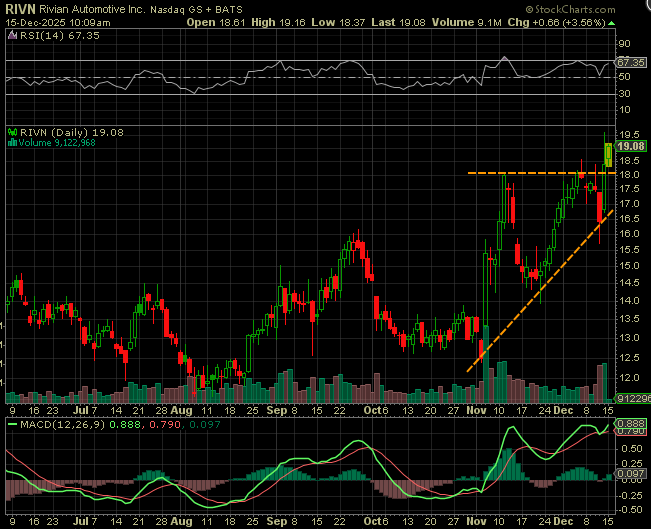This screenshot has height=529, width=651.
Task: Click the green MACD line legend dash
Action: tap(12, 425)
